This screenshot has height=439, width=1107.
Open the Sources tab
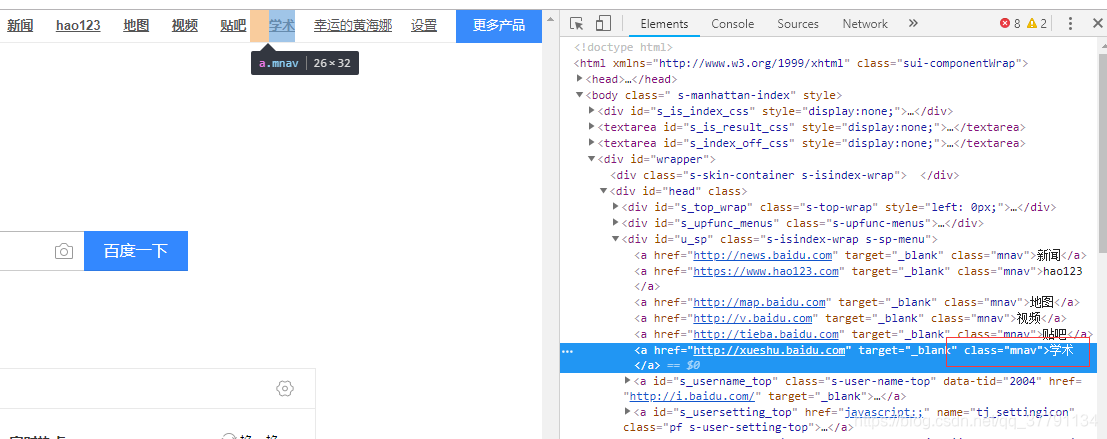click(x=798, y=23)
